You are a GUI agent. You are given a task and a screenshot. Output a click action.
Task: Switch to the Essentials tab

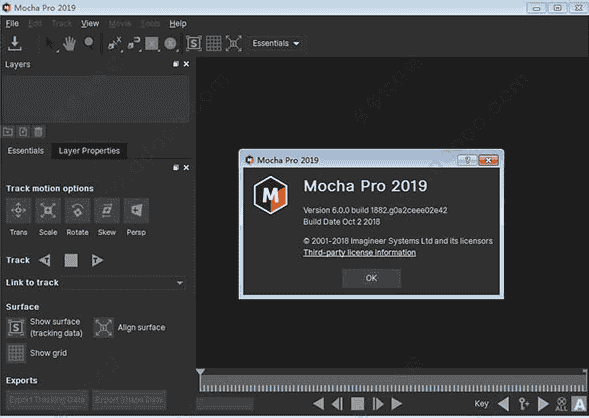pos(26,151)
